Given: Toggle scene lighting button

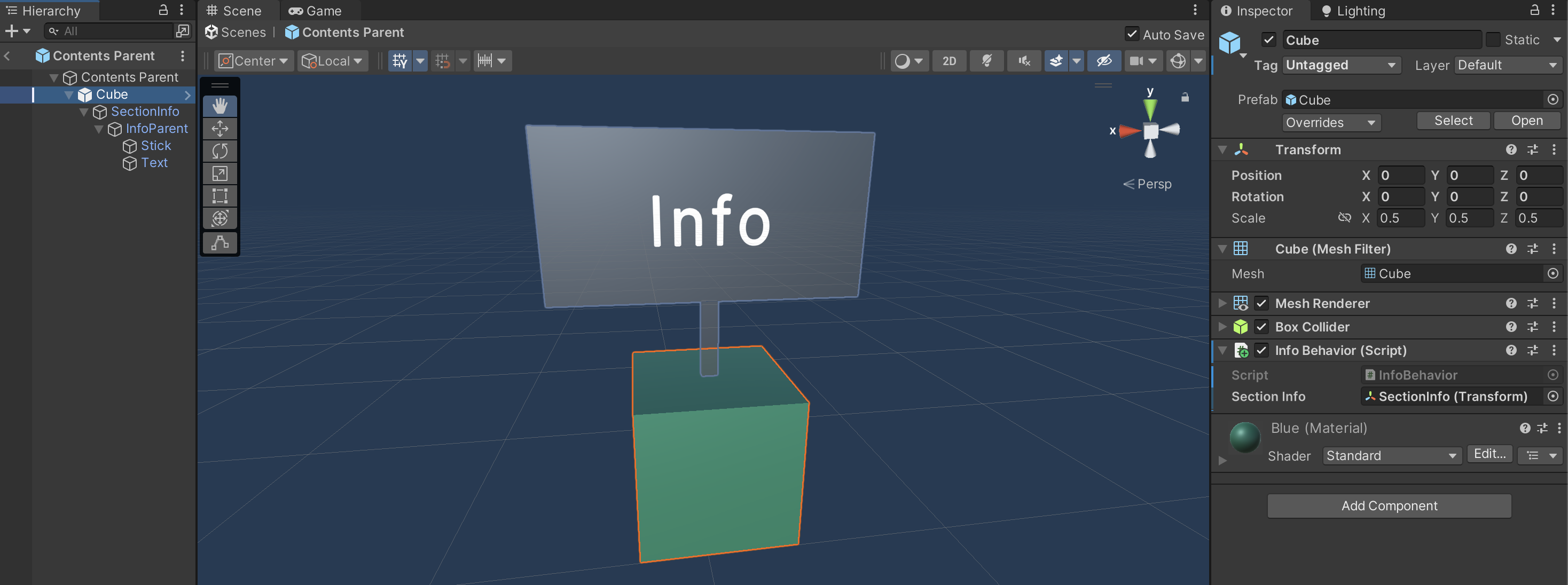Looking at the screenshot, I should coord(986,61).
